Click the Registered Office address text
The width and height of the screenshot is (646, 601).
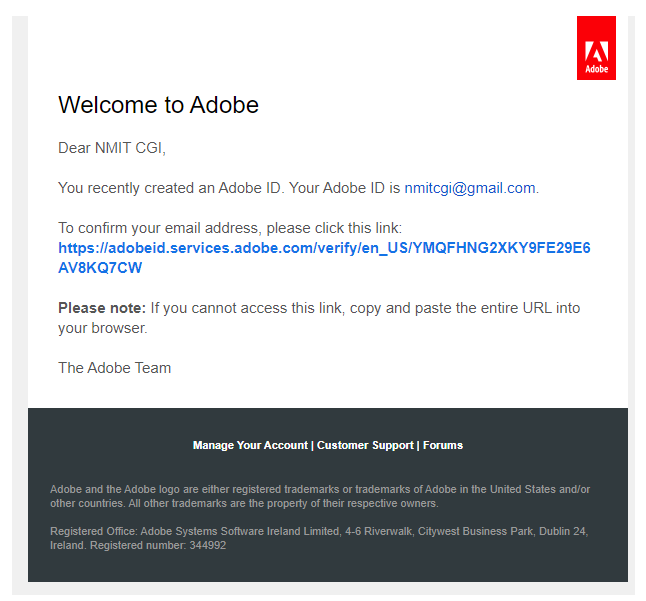[x=319, y=538]
